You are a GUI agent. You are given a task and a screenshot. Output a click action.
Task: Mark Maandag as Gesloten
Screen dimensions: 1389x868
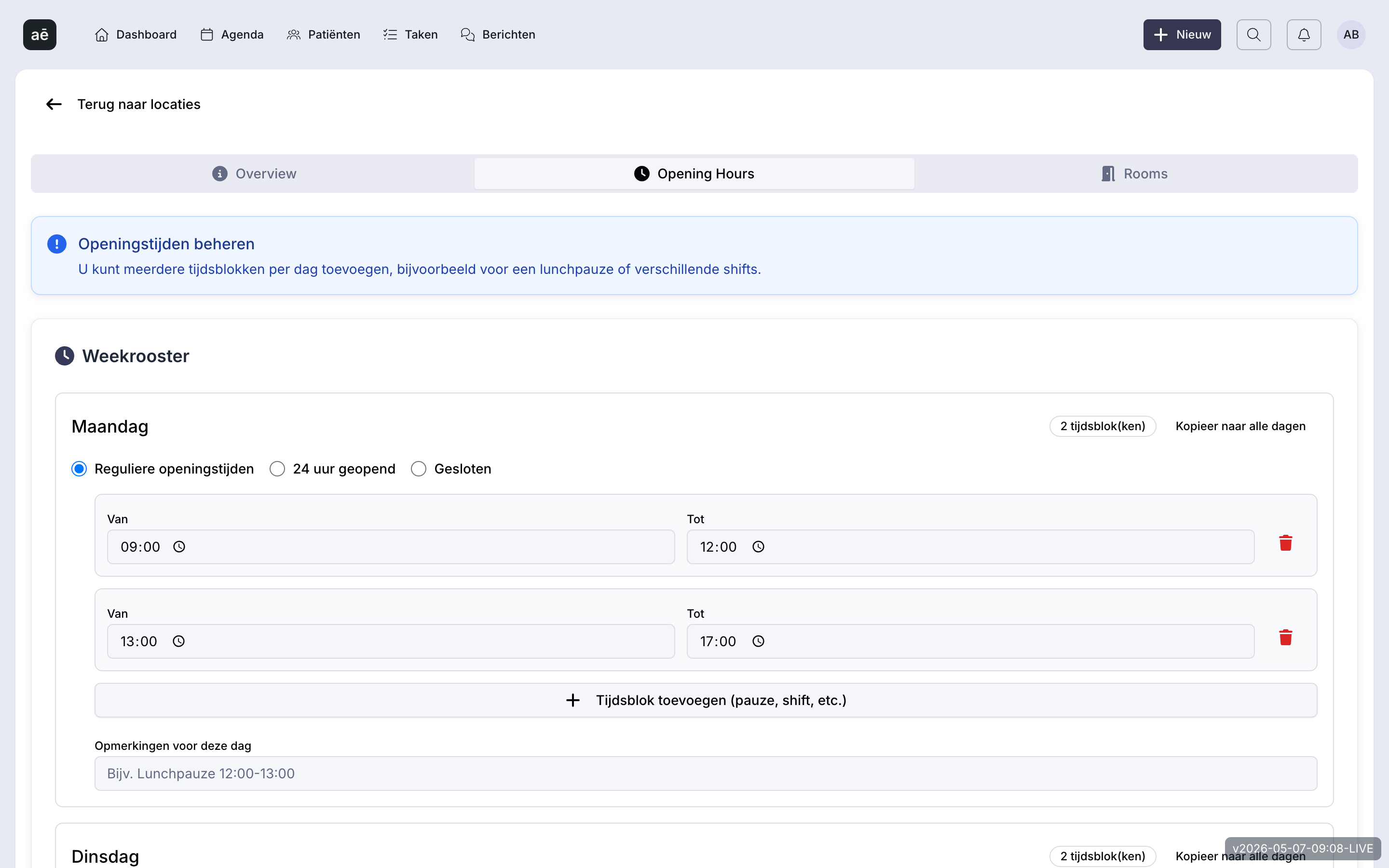[x=419, y=469]
